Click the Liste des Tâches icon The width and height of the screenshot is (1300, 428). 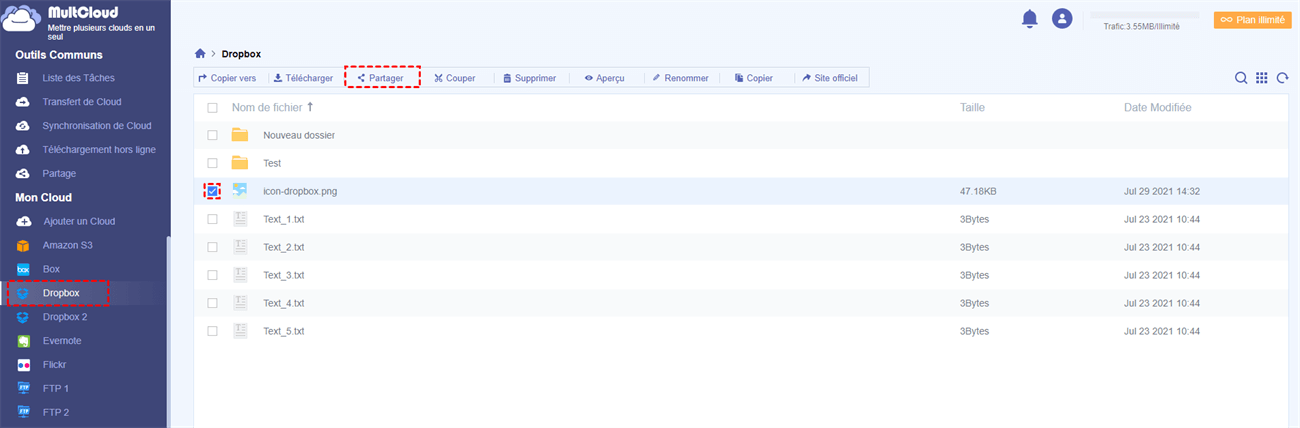[23, 78]
